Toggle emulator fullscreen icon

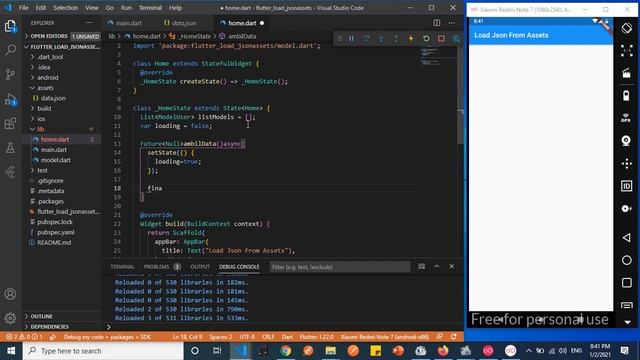click(627, 51)
